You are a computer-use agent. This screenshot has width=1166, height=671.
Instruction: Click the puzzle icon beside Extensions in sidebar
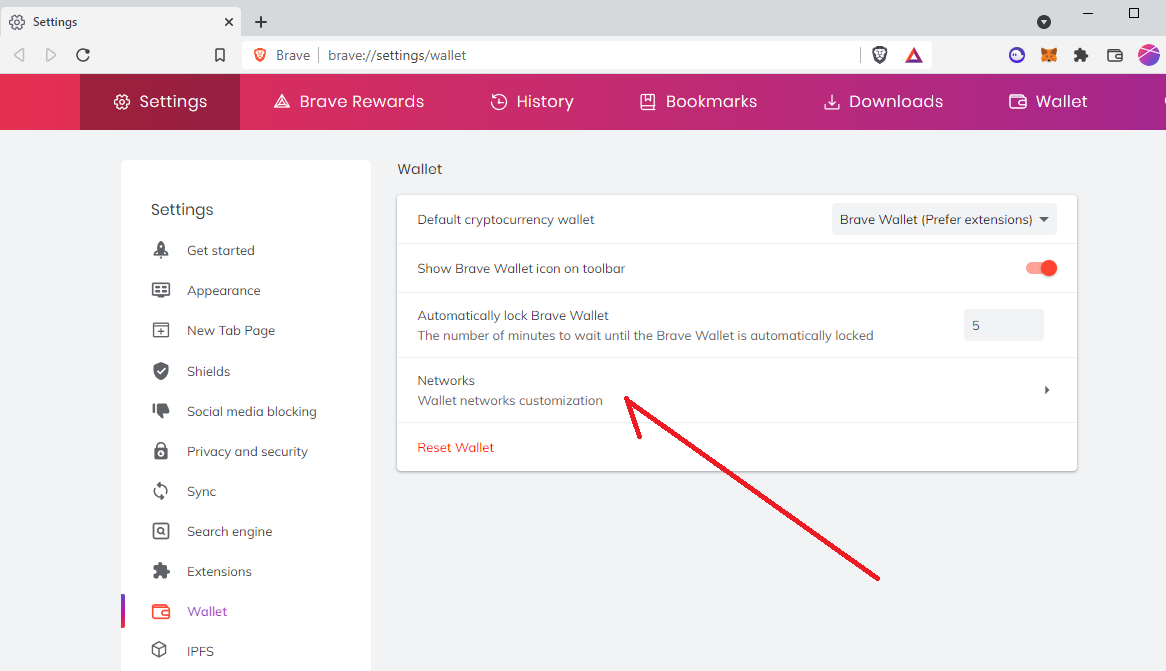pyautogui.click(x=161, y=571)
